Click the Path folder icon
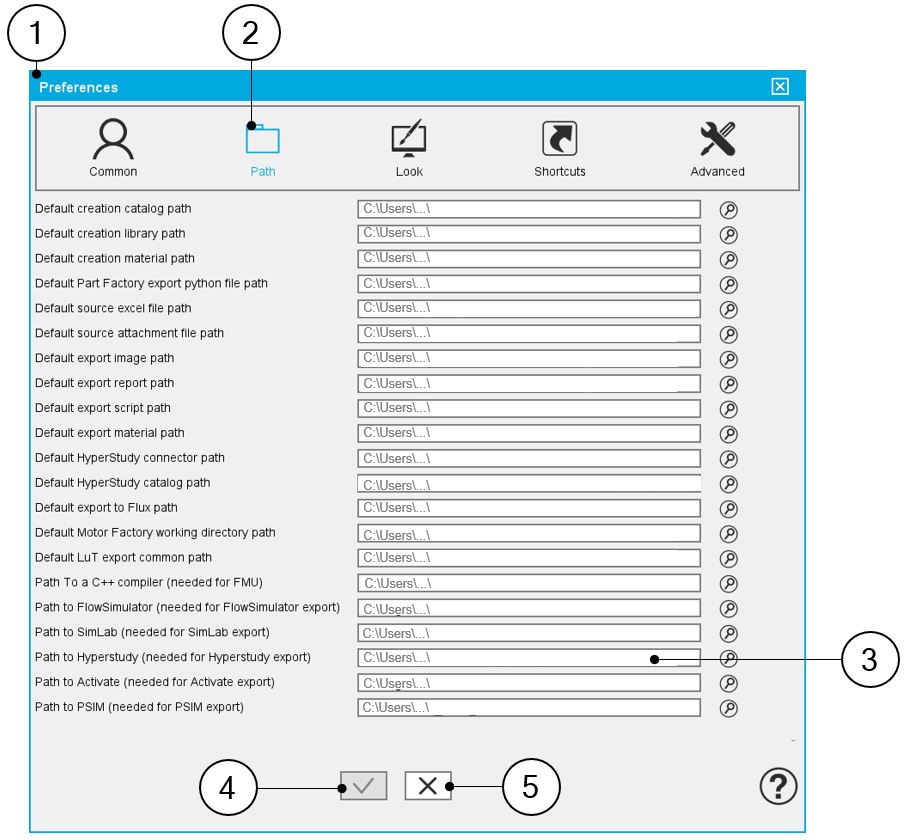The width and height of the screenshot is (907, 840). pyautogui.click(x=263, y=139)
